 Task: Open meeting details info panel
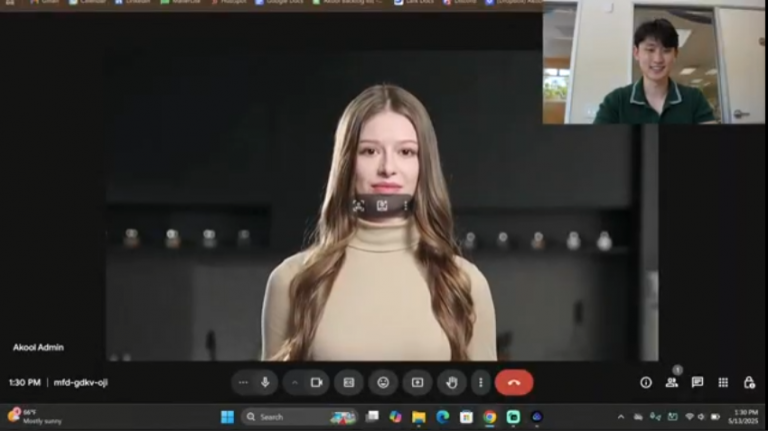point(646,382)
